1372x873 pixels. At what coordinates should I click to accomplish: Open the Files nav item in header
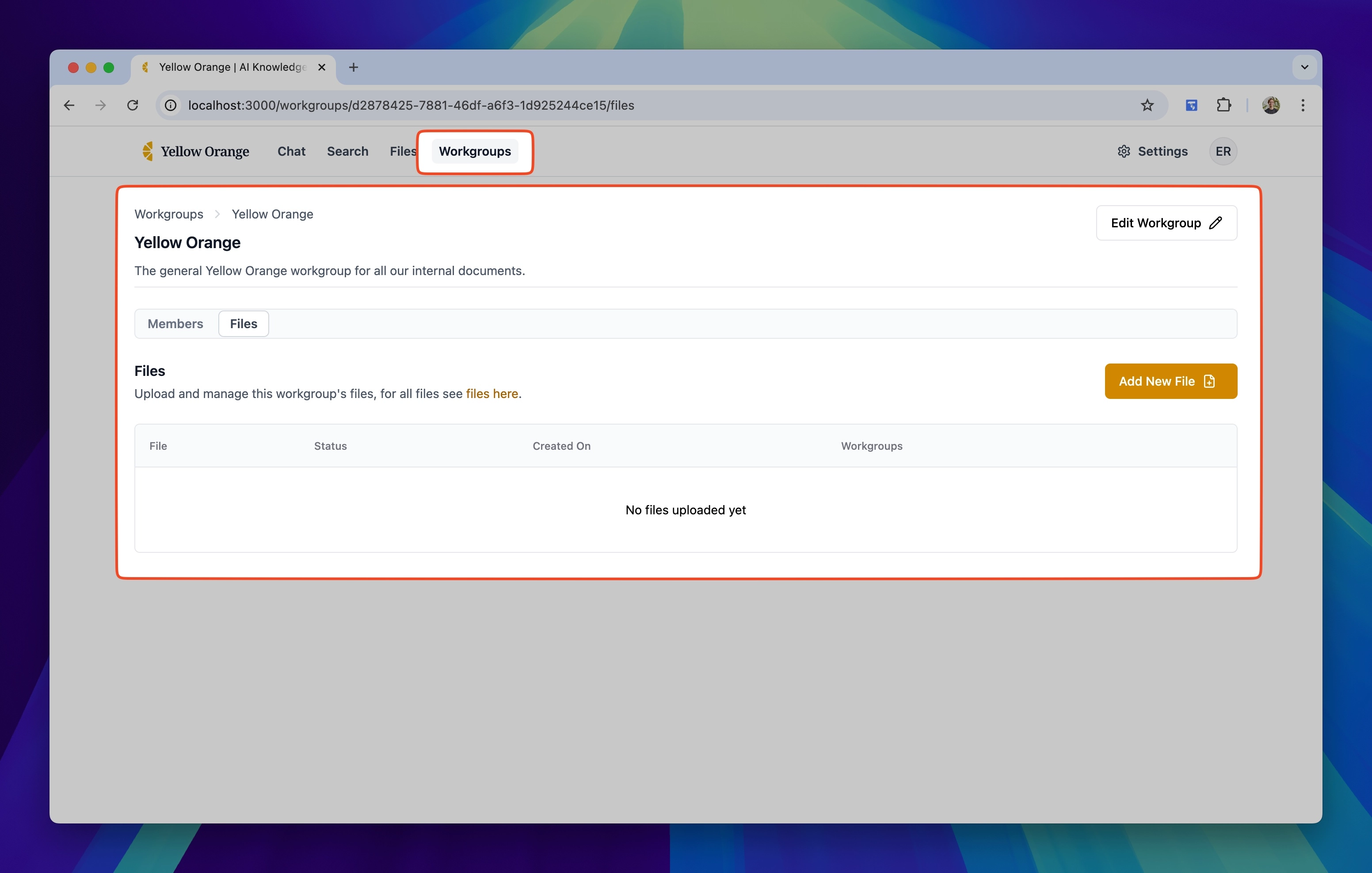[403, 151]
